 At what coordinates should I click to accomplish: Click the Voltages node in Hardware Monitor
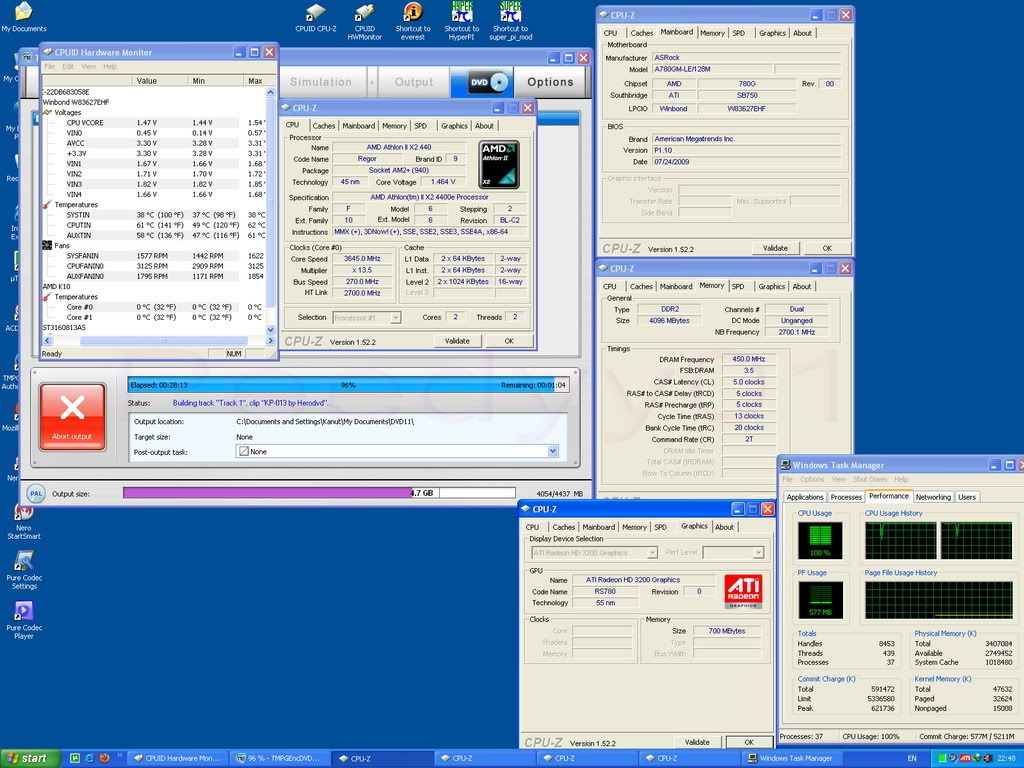(x=67, y=112)
